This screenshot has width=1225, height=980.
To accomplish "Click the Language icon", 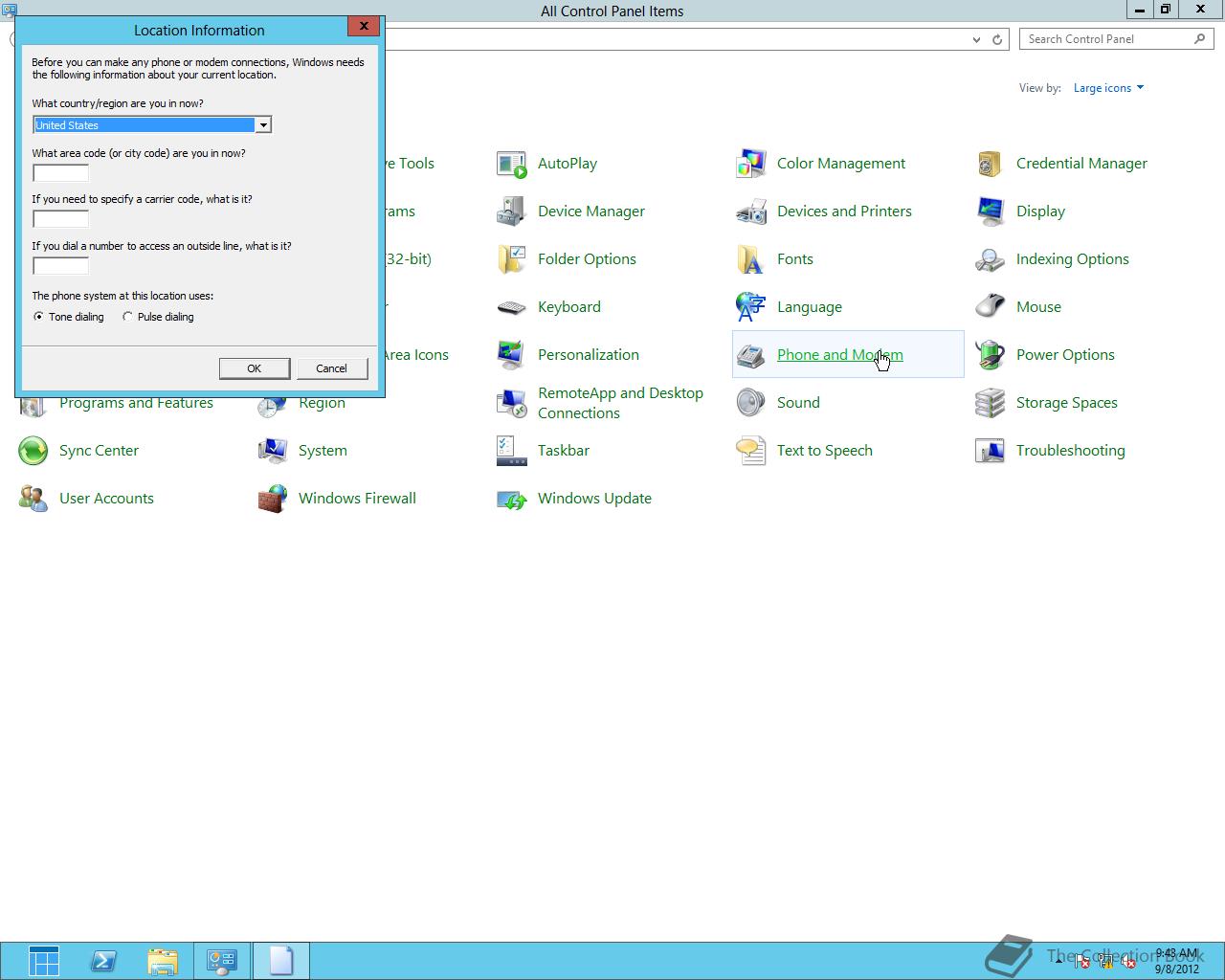I will coord(751,307).
